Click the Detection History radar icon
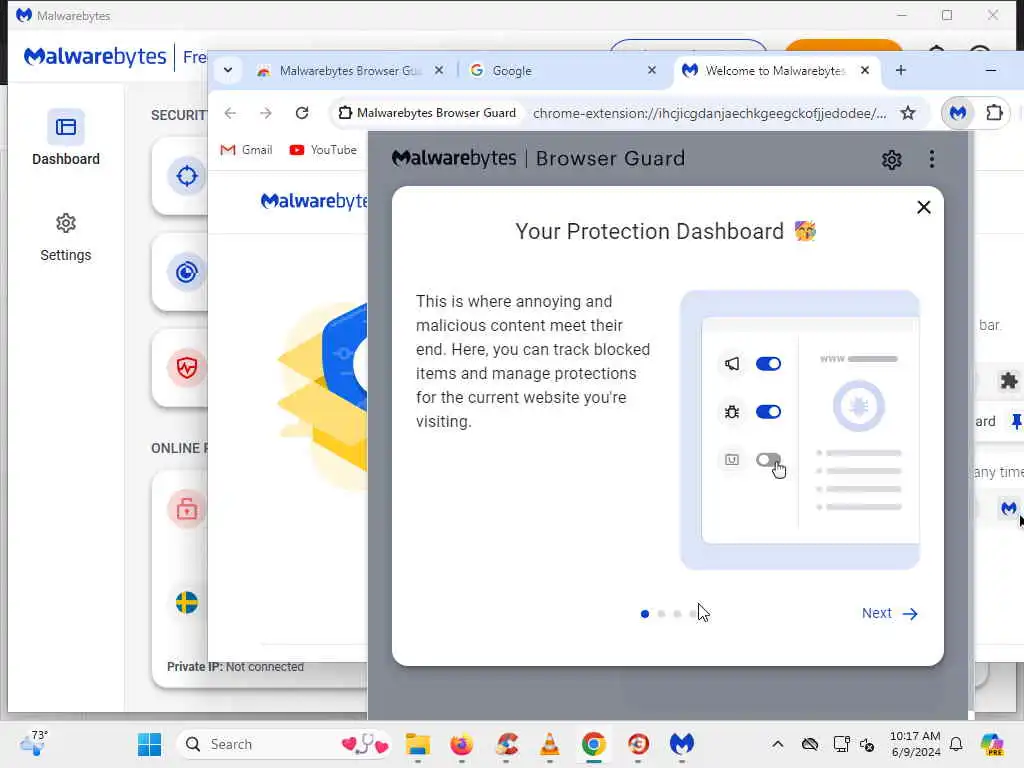 [x=187, y=272]
